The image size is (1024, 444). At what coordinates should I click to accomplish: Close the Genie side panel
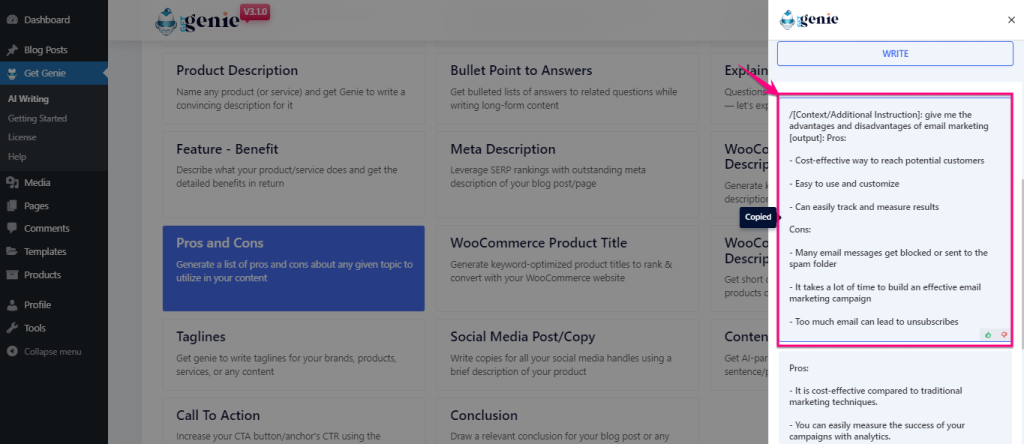coord(1011,20)
